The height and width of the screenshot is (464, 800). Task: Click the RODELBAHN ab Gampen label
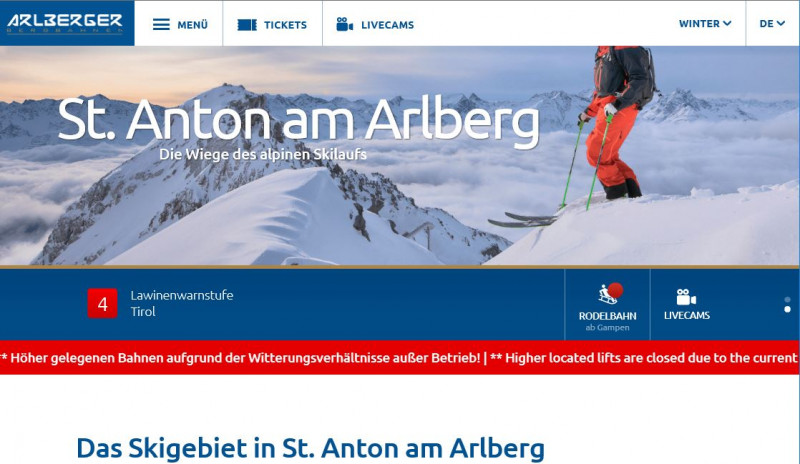pos(607,322)
